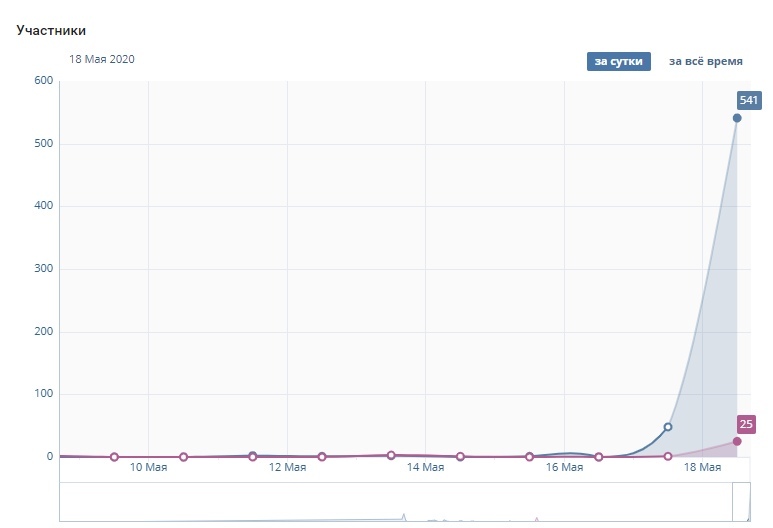Click the blue data point labeled 541
The width and height of the screenshot is (773, 528).
(737, 118)
